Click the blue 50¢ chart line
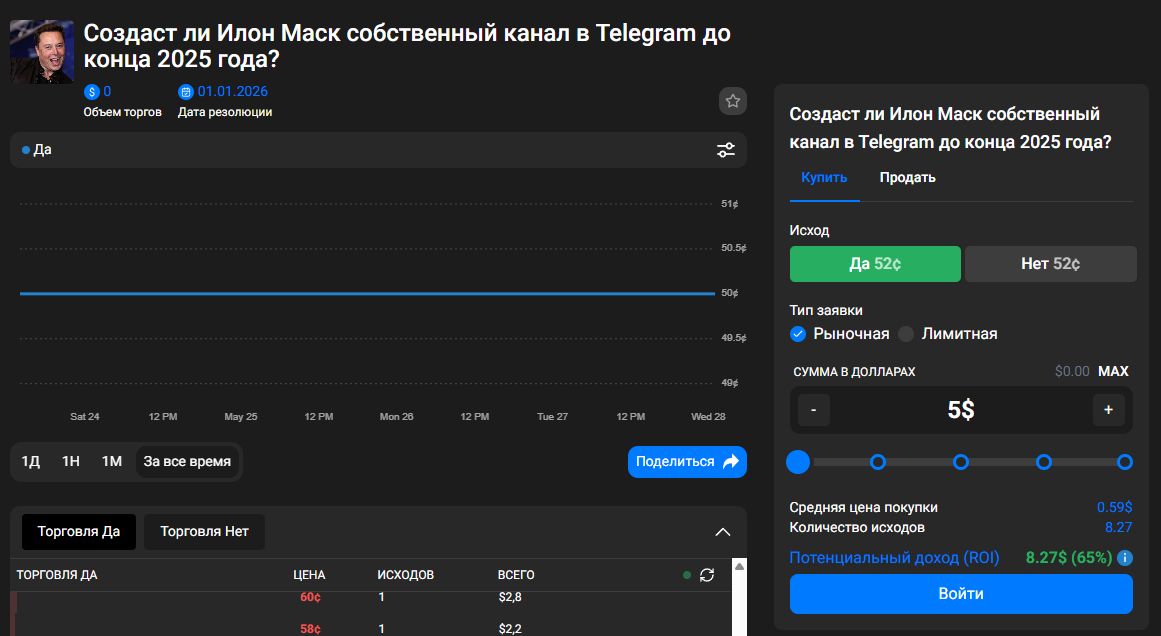The height and width of the screenshot is (636, 1161). (367, 294)
